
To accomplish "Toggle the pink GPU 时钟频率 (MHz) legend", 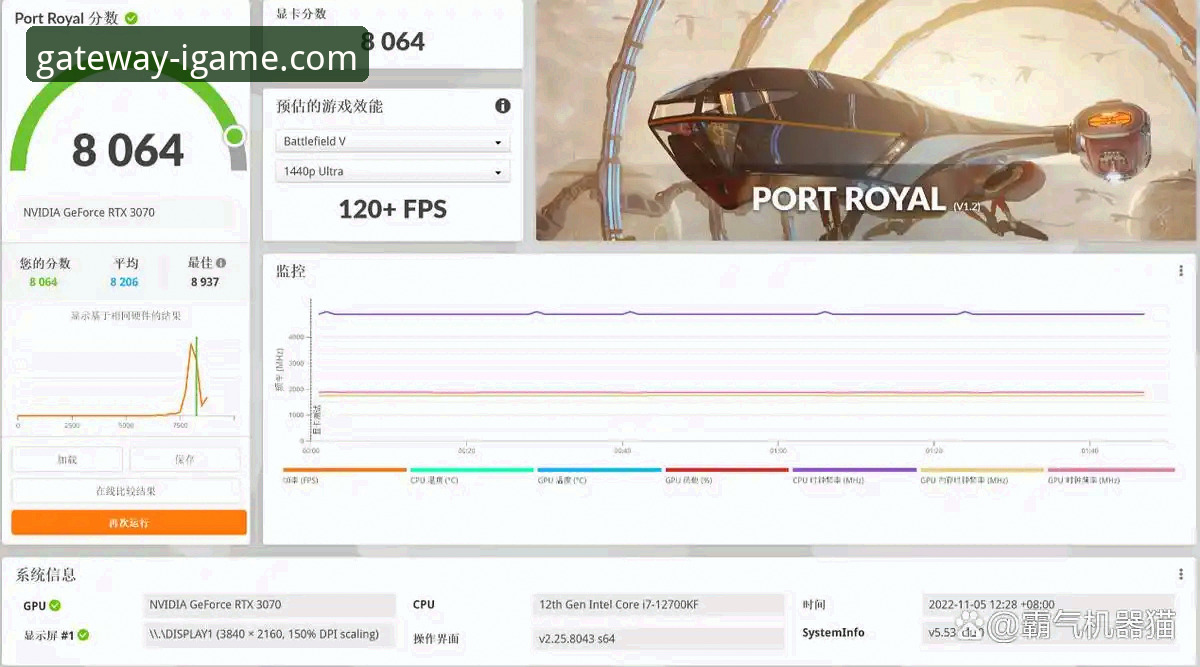I will click(1111, 476).
